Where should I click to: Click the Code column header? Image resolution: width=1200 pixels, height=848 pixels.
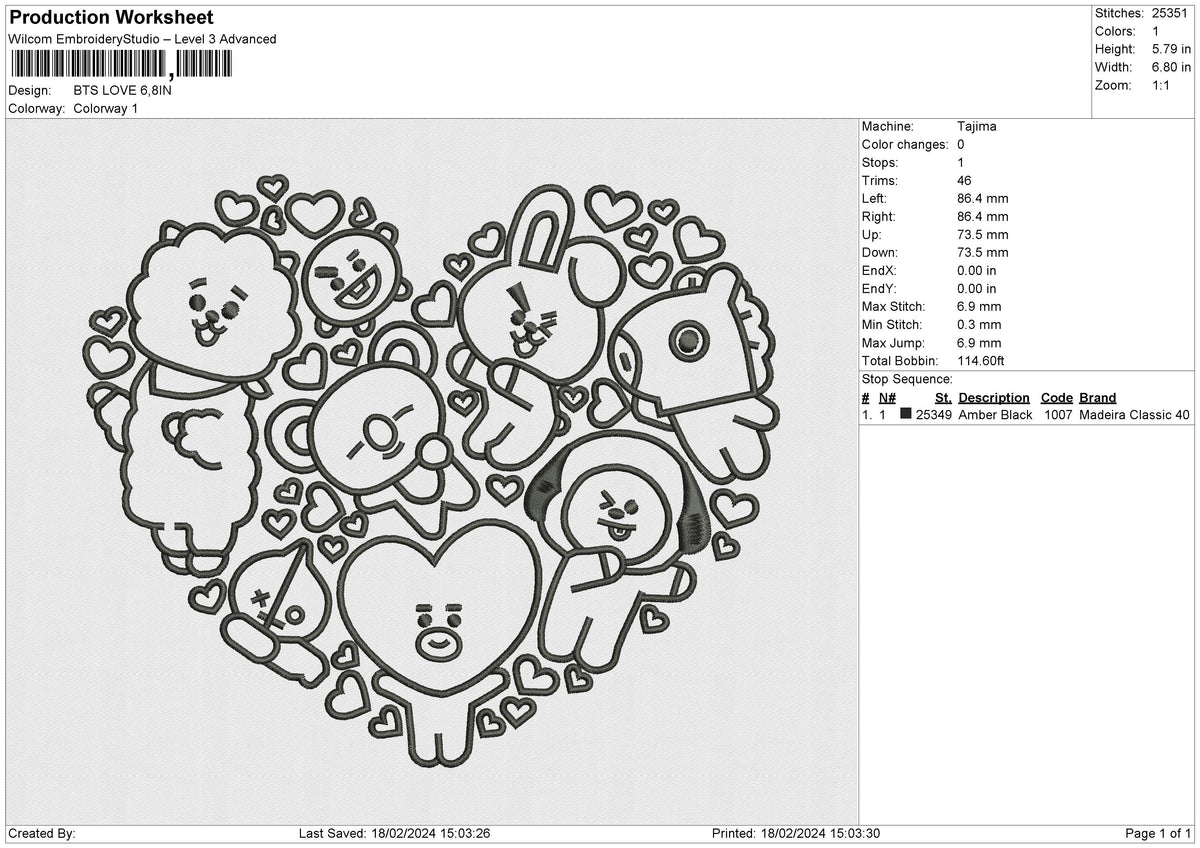click(1057, 397)
